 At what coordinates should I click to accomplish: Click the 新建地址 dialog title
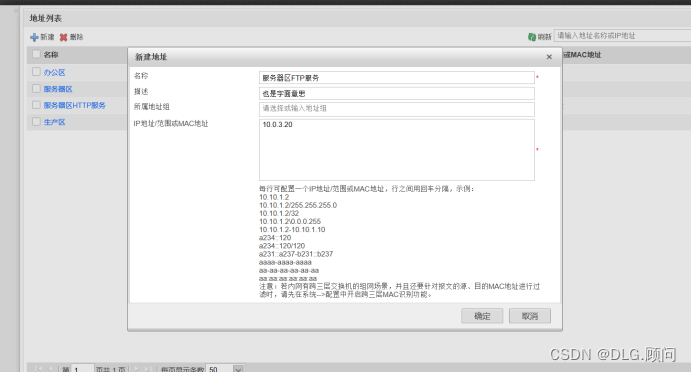pyautogui.click(x=151, y=57)
